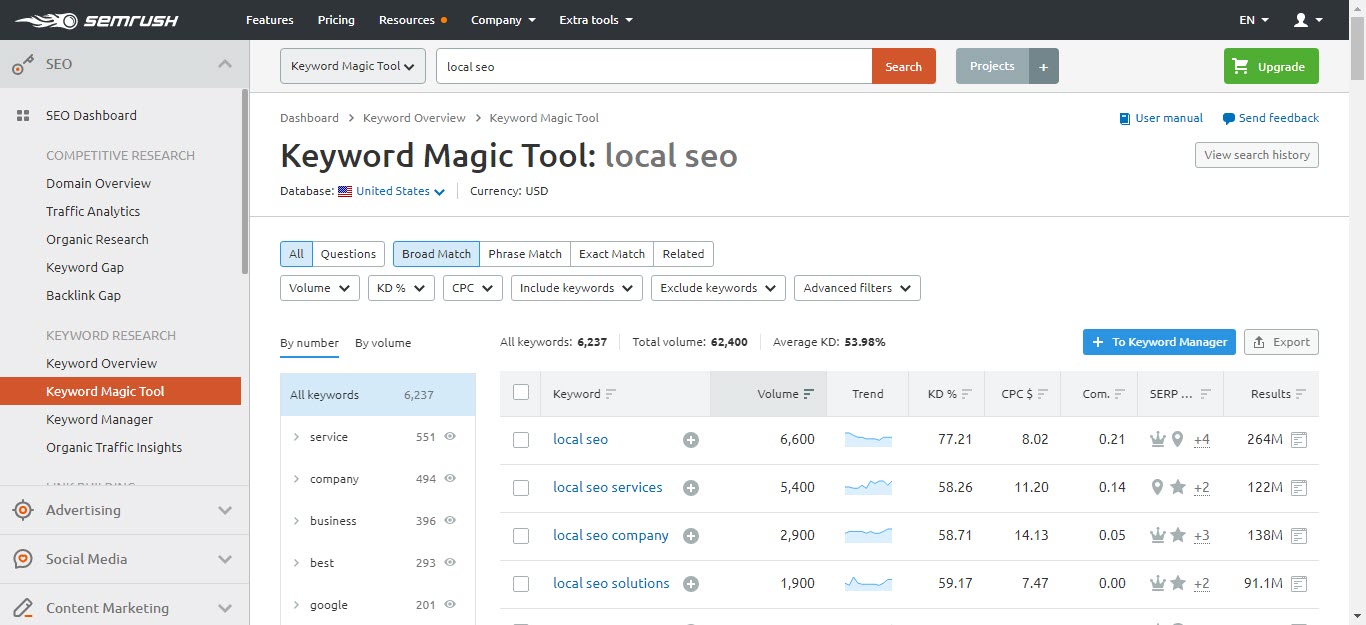1366x625 pixels.
Task: Select the Exact Match tab
Action: click(x=612, y=254)
